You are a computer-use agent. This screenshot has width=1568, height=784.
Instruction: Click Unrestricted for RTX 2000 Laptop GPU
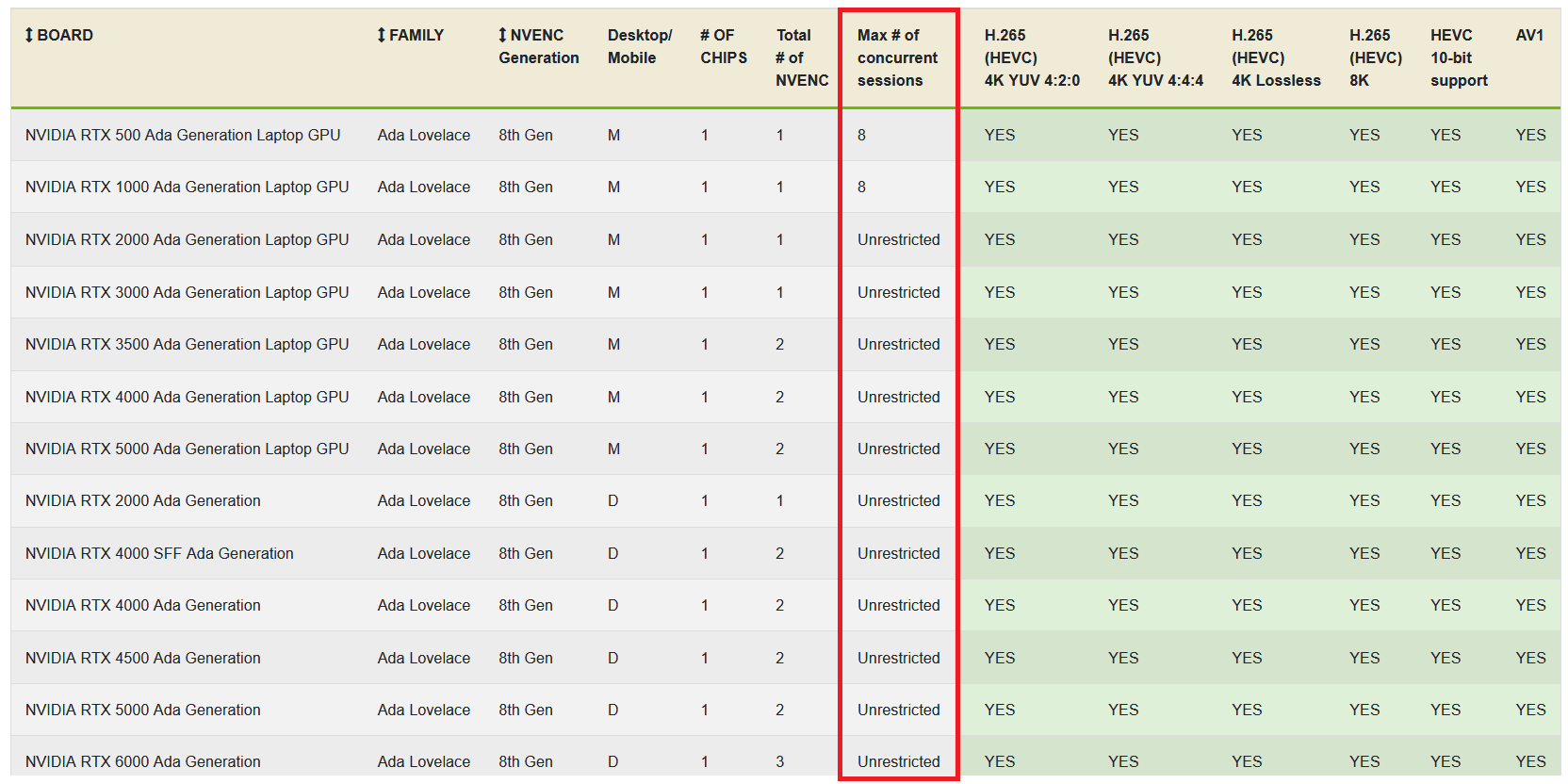tap(899, 239)
